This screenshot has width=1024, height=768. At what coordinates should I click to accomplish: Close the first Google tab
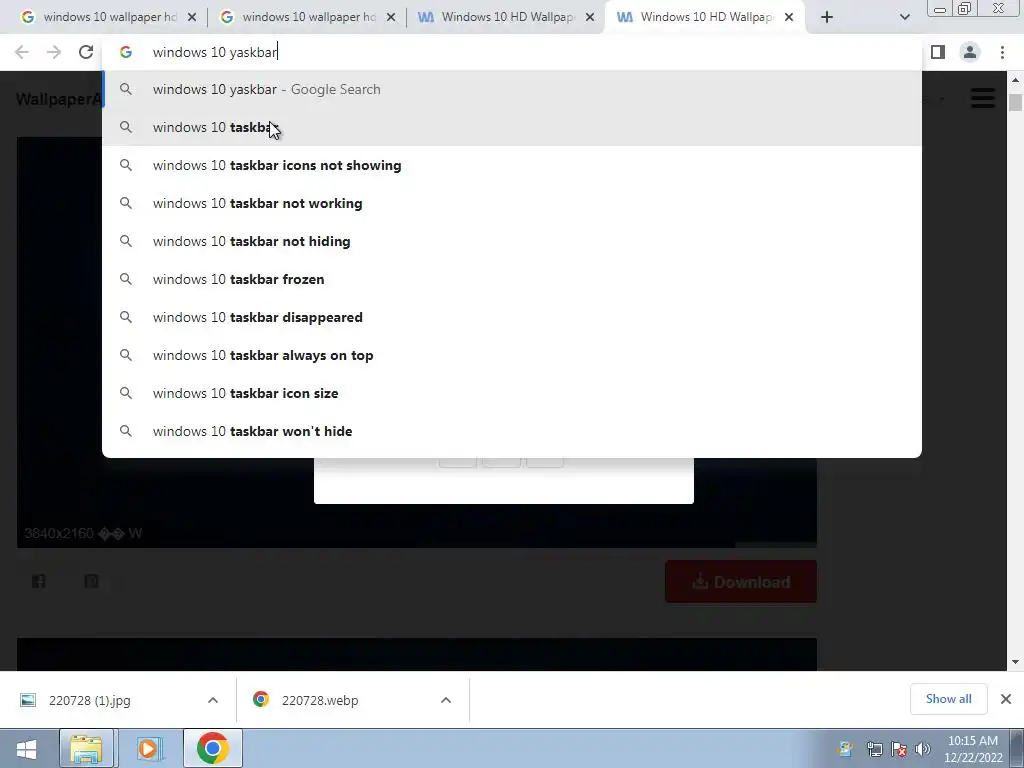tap(192, 17)
